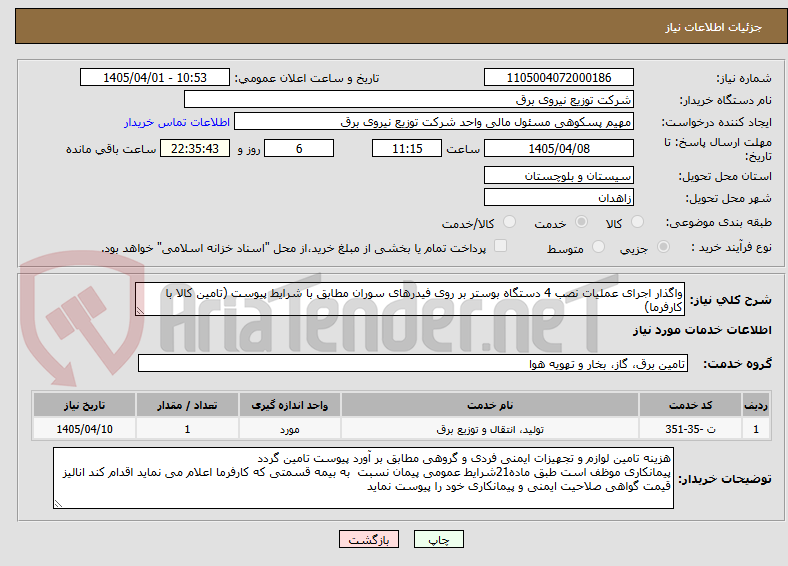Click the ساعت باقی مانده label
This screenshot has height=566, width=788.
coord(111,149)
